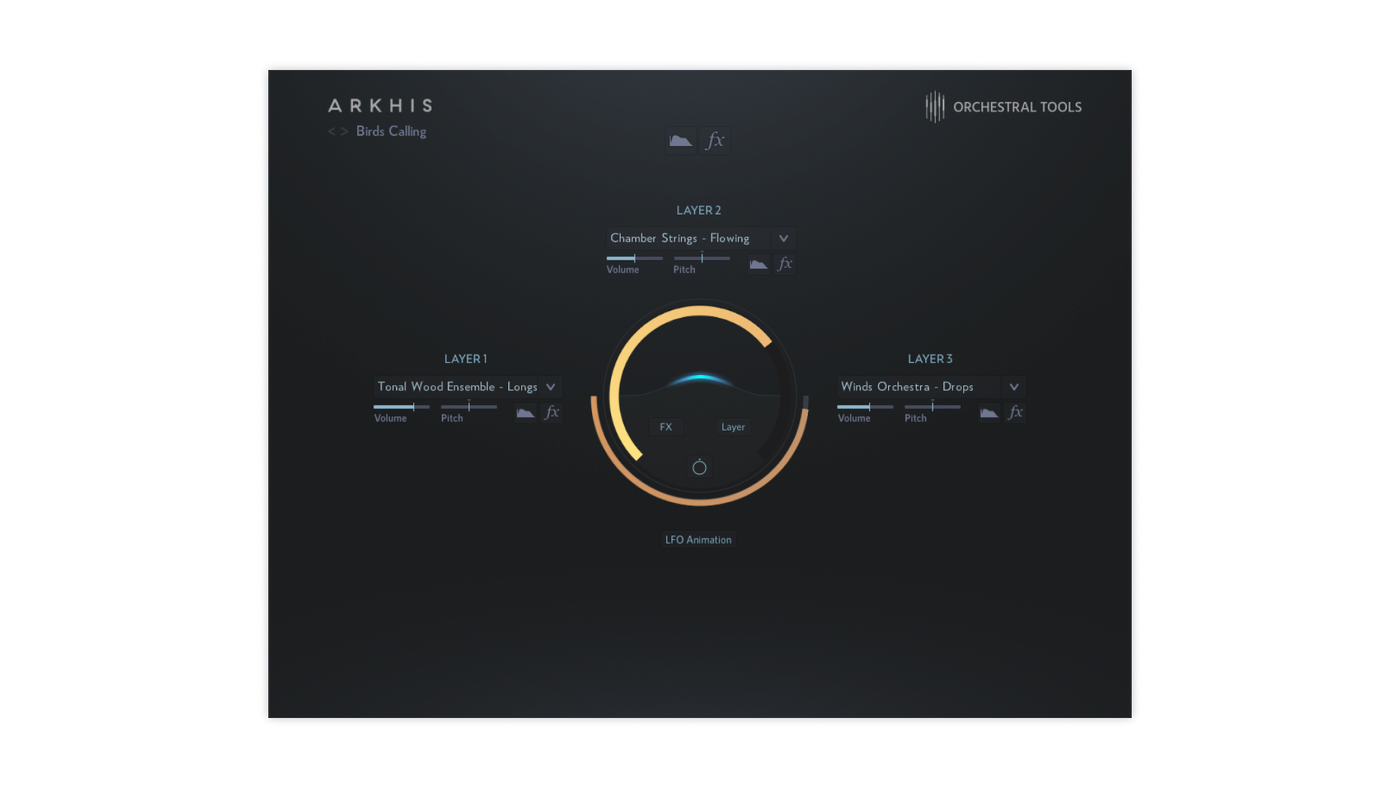Click the glowing blue curve in the dial
This screenshot has width=1400, height=788.
pos(700,381)
